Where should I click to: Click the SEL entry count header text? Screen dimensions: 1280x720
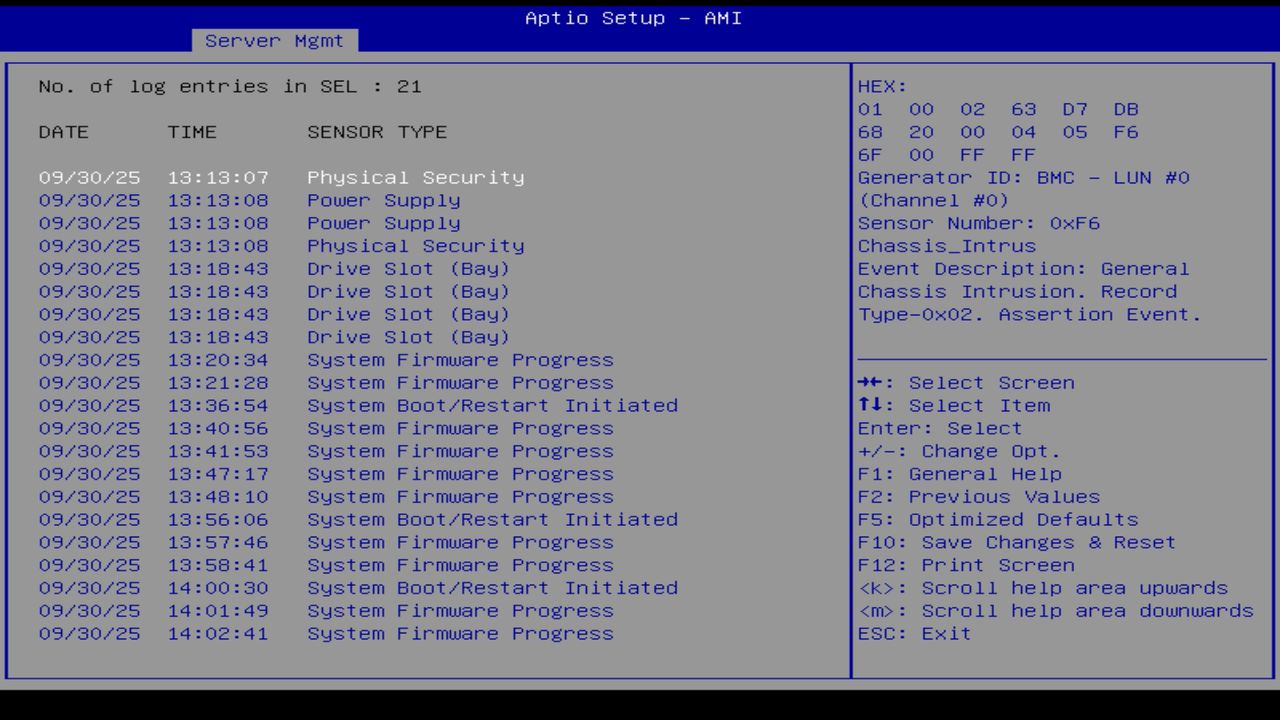(230, 86)
